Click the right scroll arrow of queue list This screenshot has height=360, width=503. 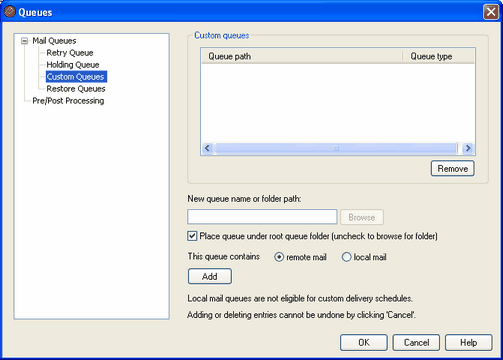click(468, 148)
